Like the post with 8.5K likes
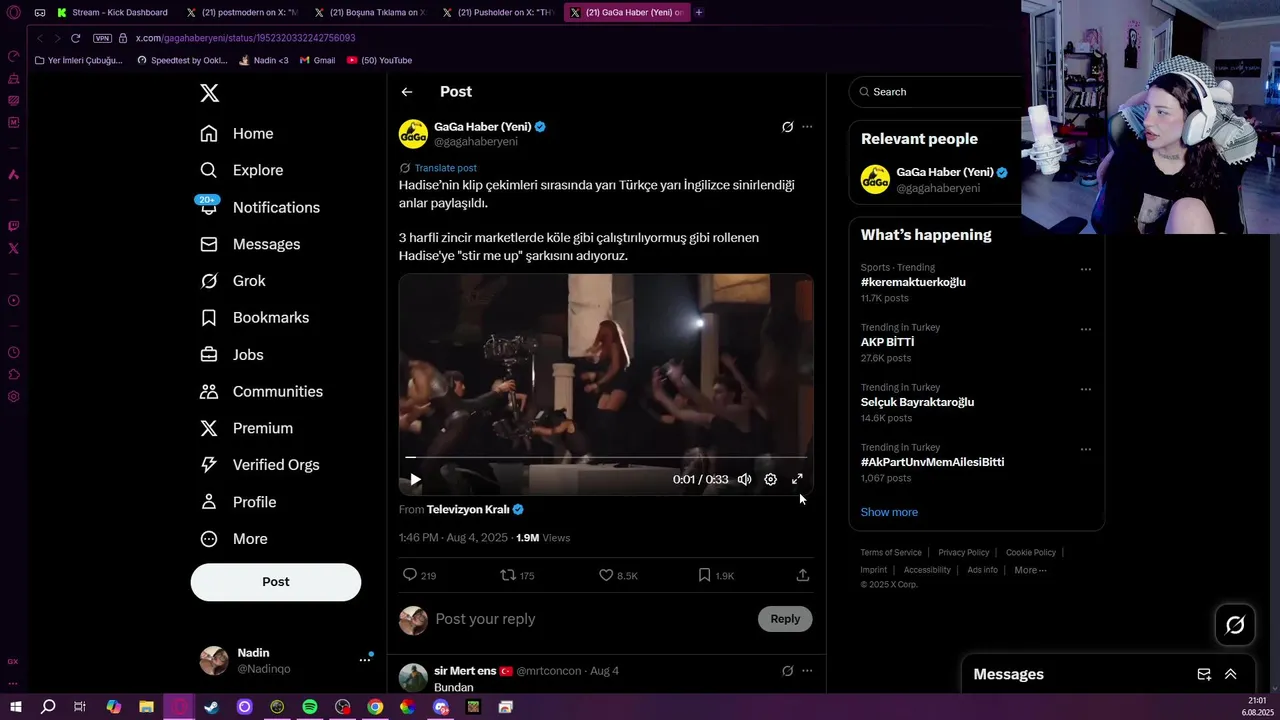The height and width of the screenshot is (720, 1280). (617, 575)
